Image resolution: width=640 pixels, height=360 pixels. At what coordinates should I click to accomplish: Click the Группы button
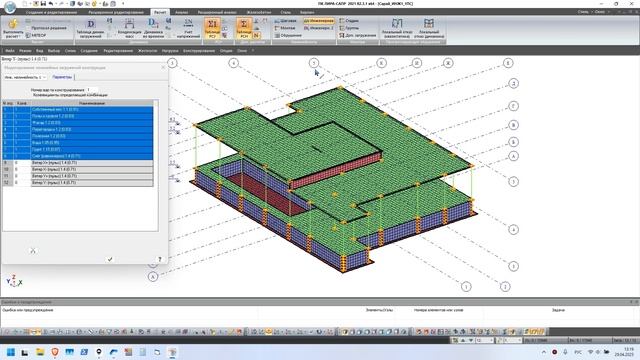point(349,28)
